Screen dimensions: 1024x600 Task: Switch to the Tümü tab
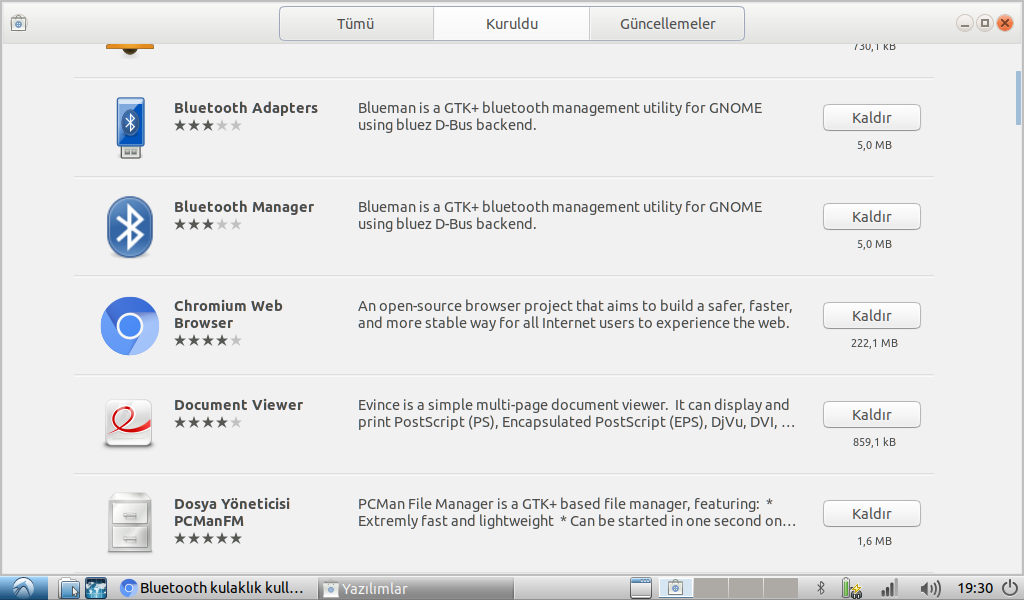click(356, 24)
